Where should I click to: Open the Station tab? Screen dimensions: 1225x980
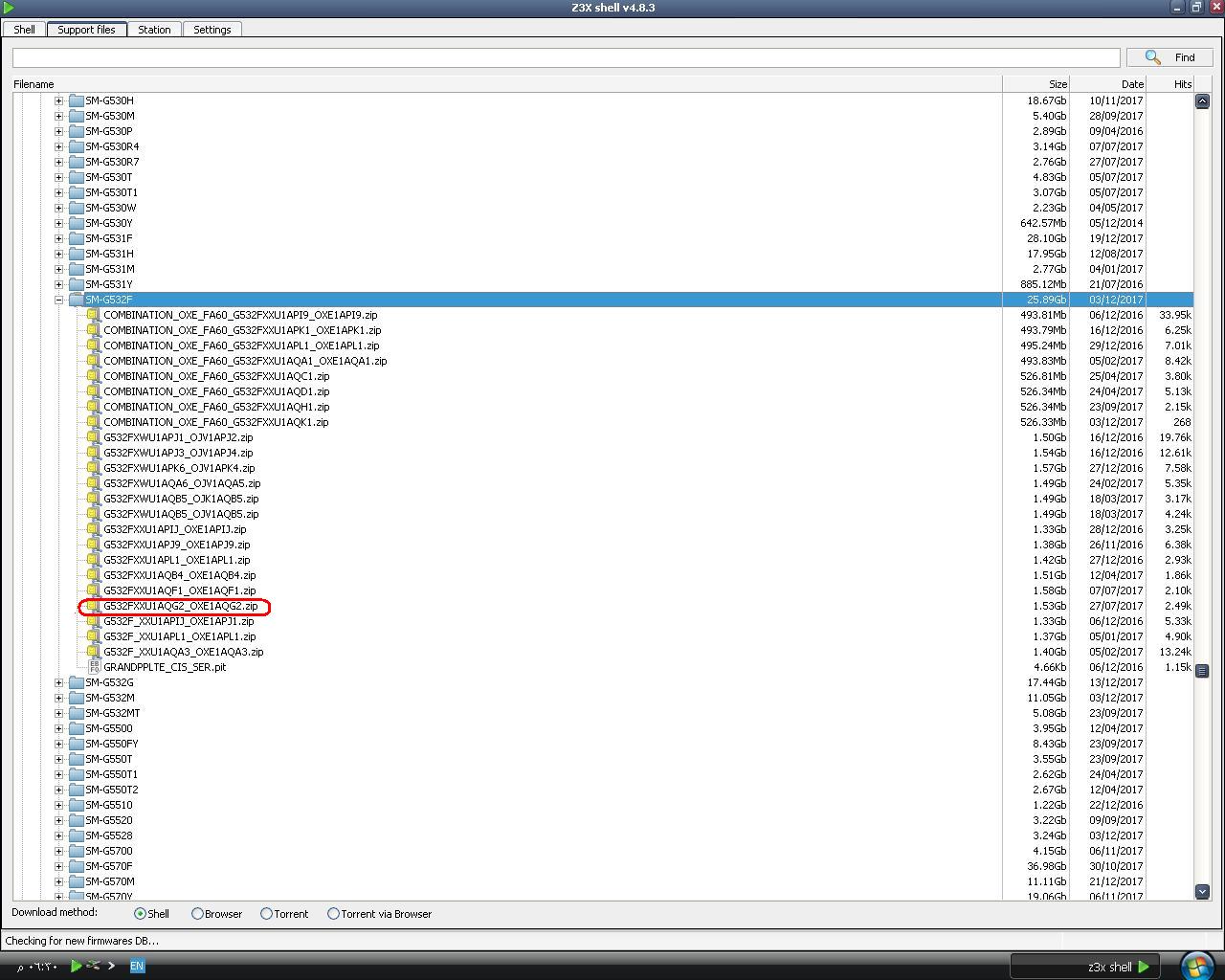click(x=154, y=30)
